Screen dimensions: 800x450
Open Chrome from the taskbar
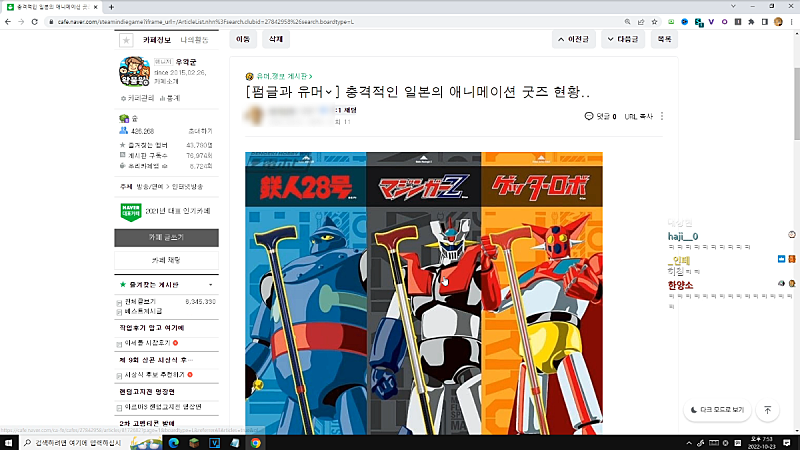tap(256, 442)
